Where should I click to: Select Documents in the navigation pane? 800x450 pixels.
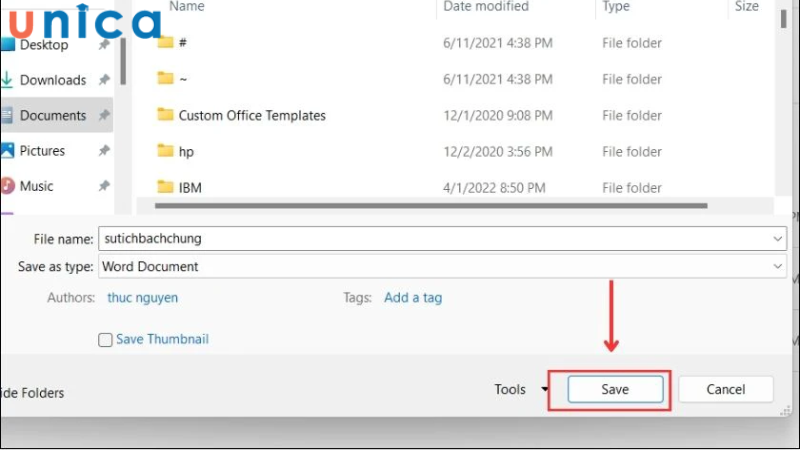point(53,116)
